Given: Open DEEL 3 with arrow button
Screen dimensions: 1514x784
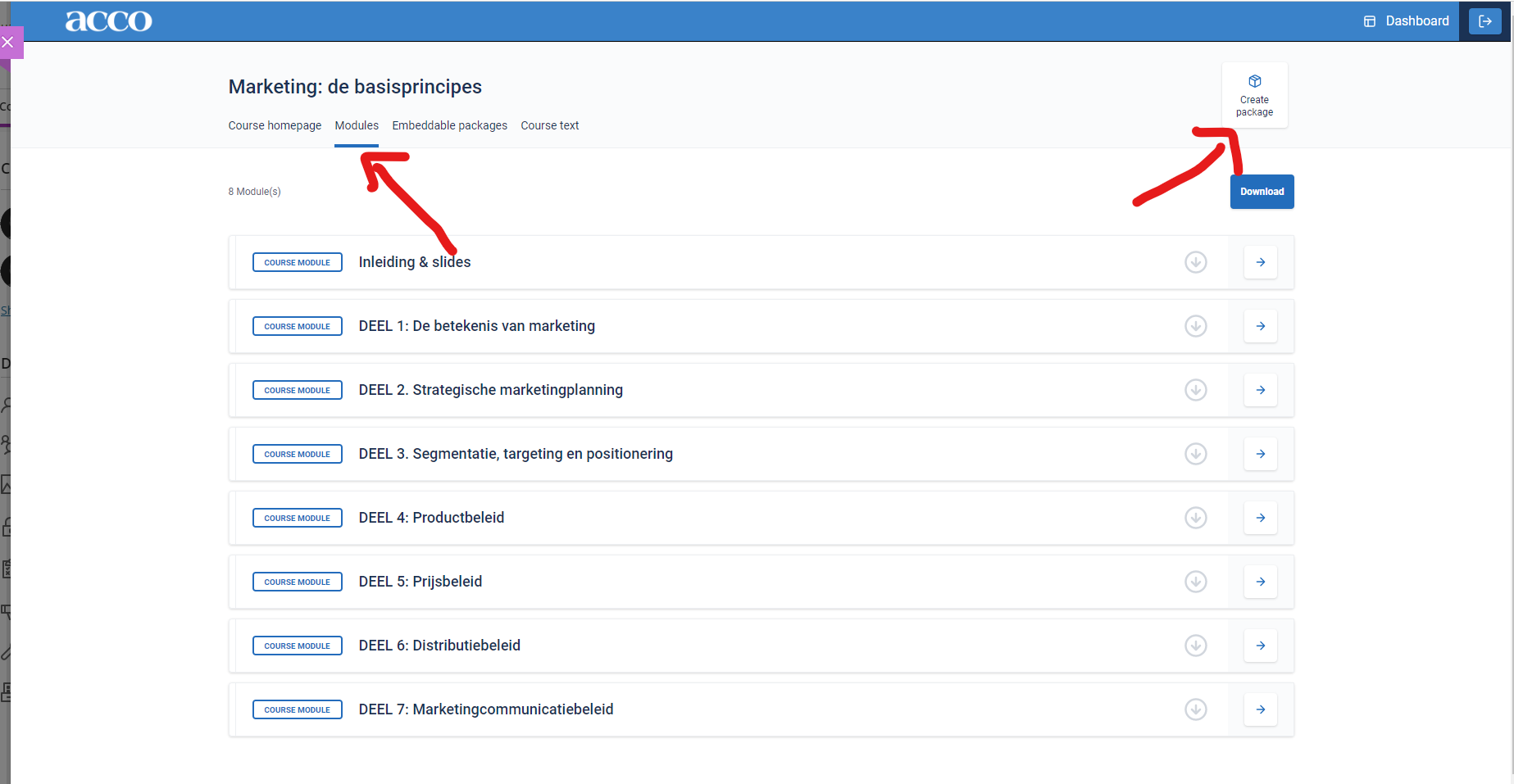Looking at the screenshot, I should point(1260,454).
